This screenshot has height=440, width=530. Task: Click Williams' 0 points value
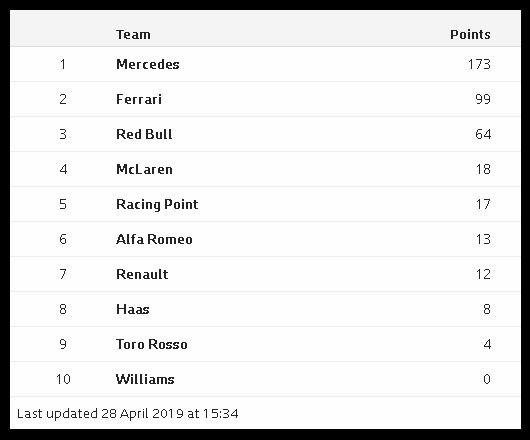(487, 379)
